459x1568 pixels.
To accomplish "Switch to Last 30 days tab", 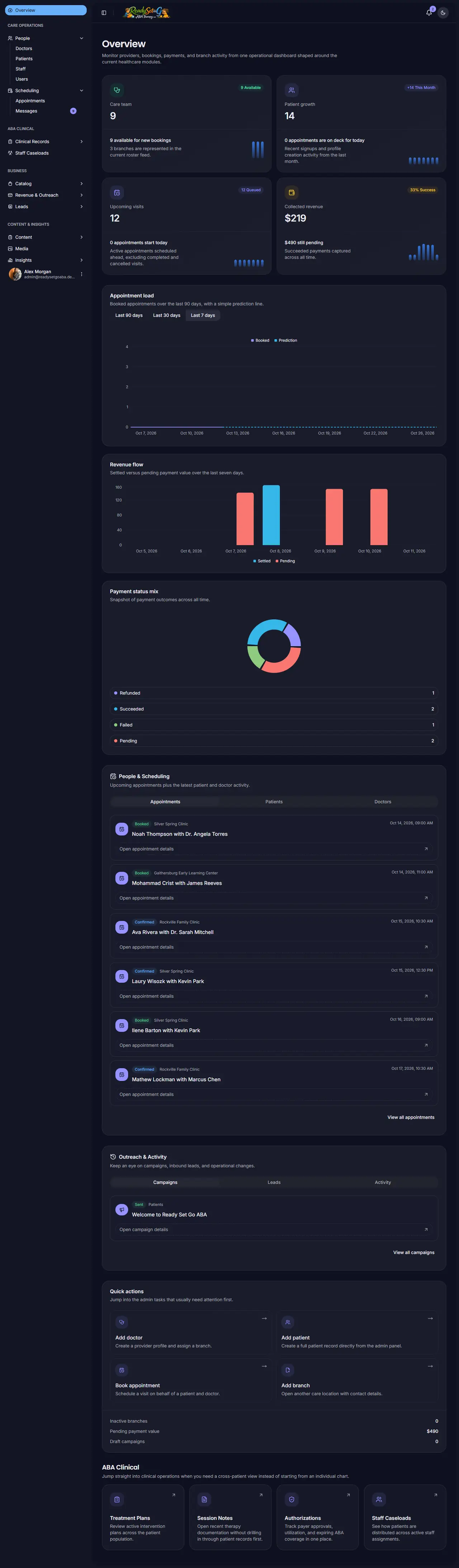I will click(x=167, y=315).
